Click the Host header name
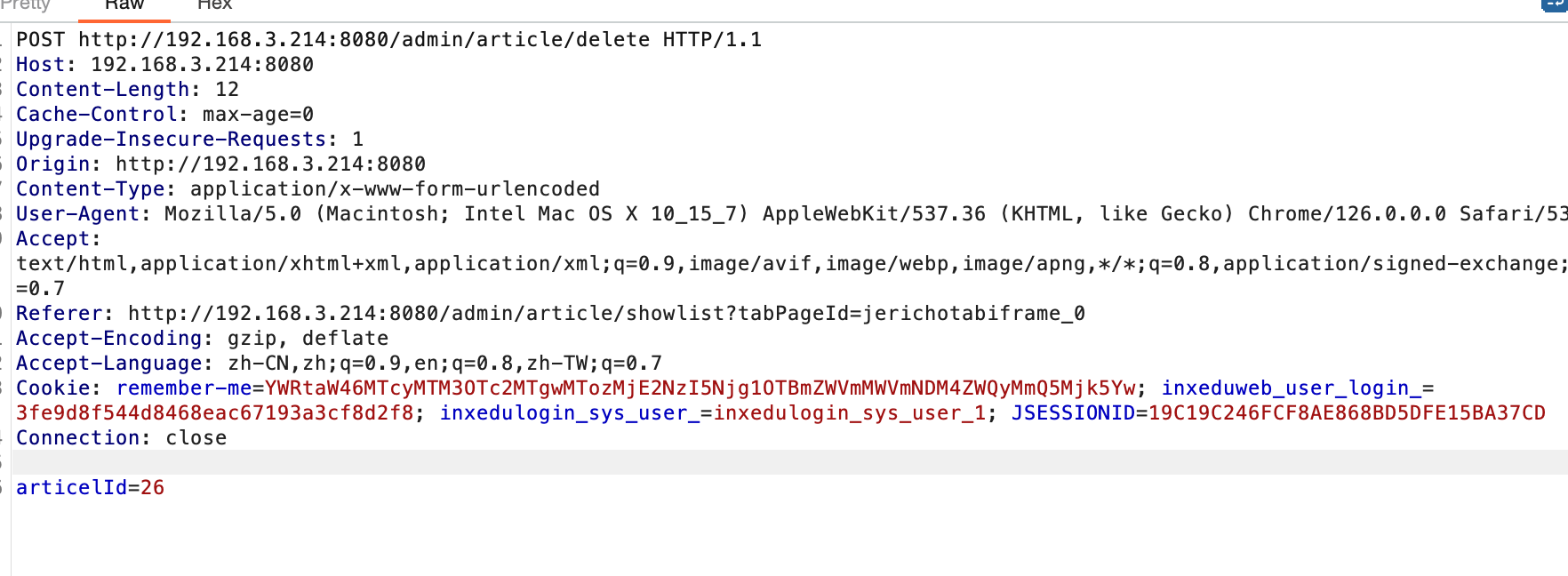Screen dimensions: 1568x576 click(40, 65)
